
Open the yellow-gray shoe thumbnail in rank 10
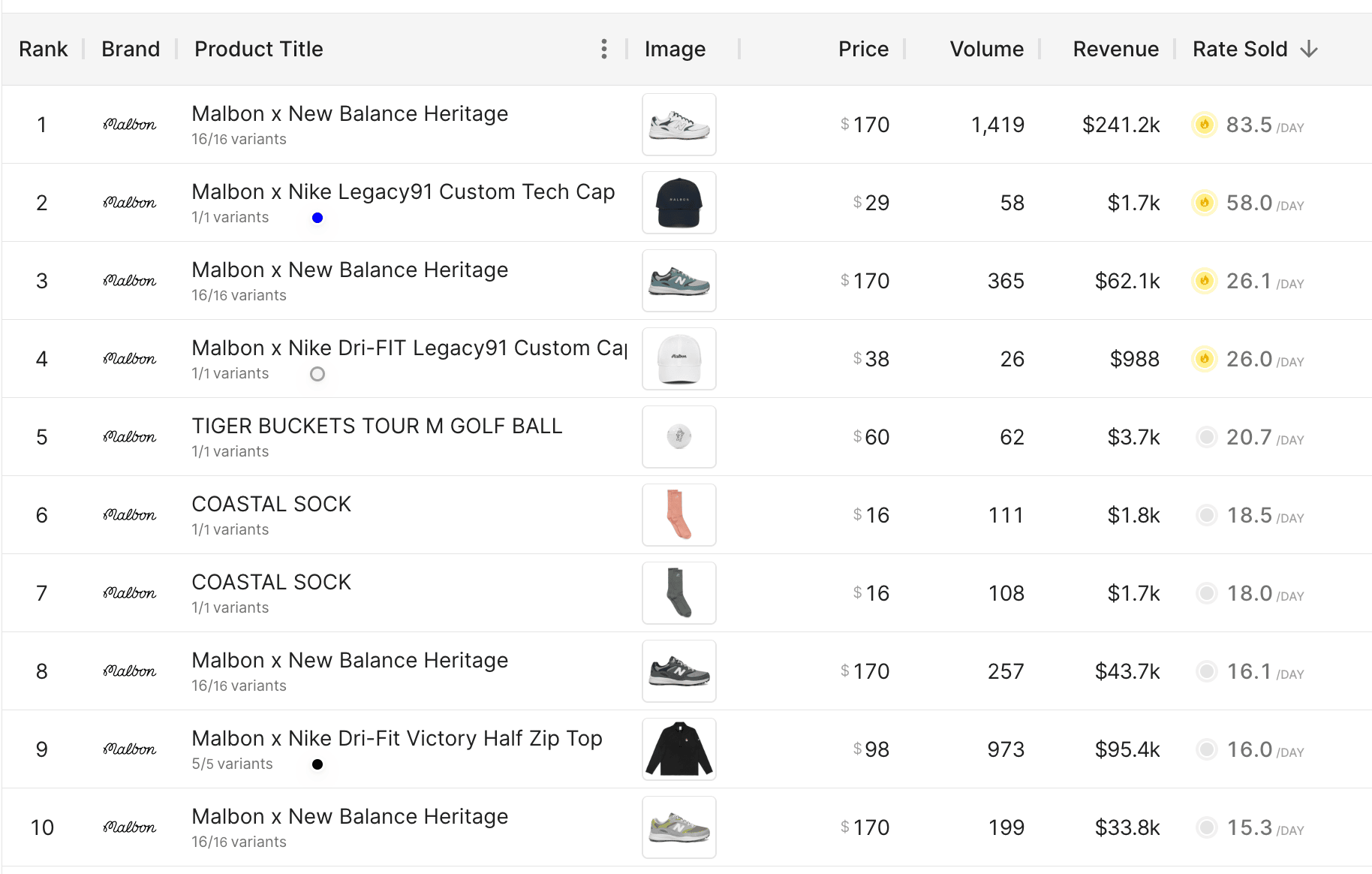pyautogui.click(x=679, y=827)
